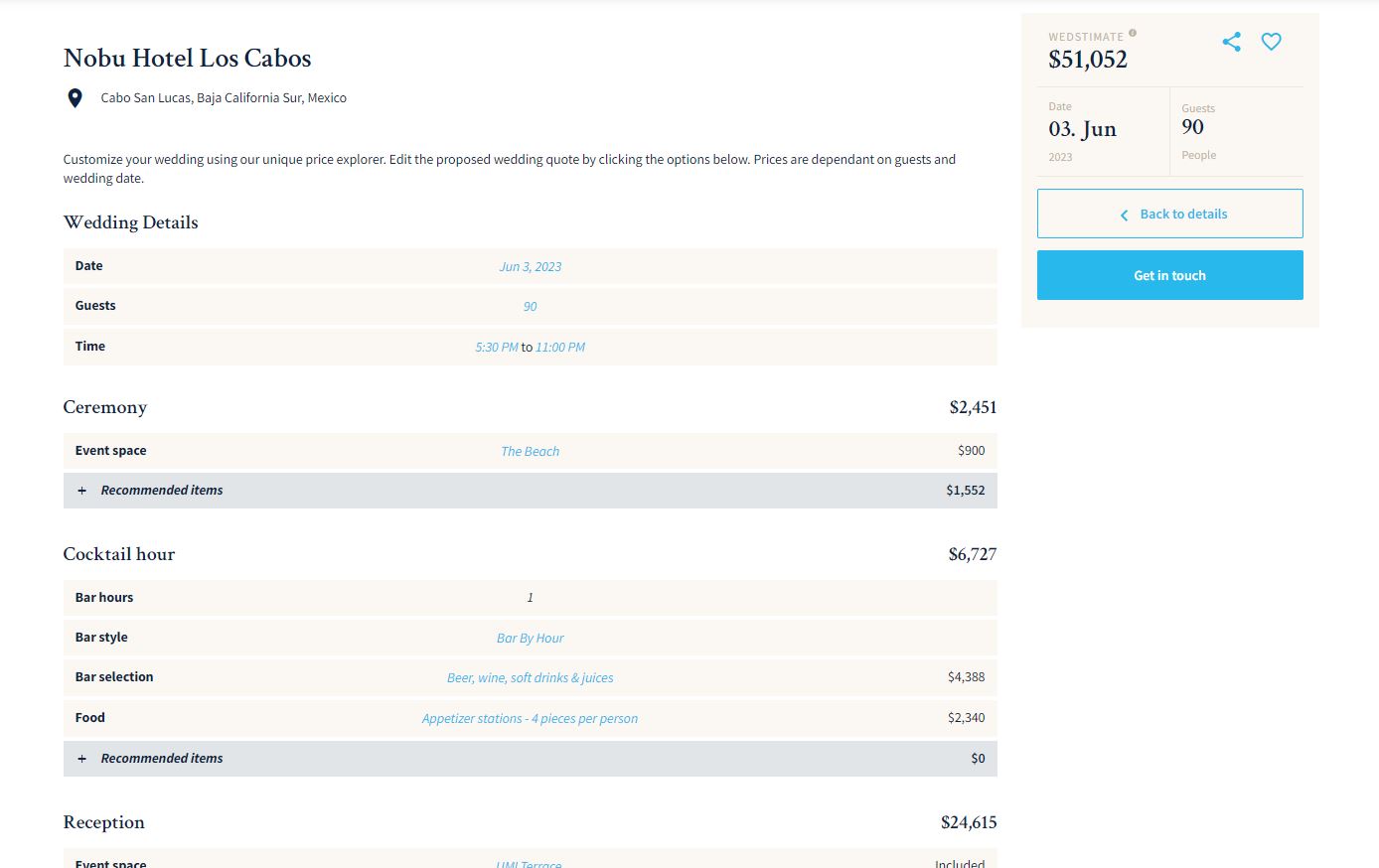The height and width of the screenshot is (868, 1379).
Task: Change ceremony space The Beach
Action: click(531, 452)
